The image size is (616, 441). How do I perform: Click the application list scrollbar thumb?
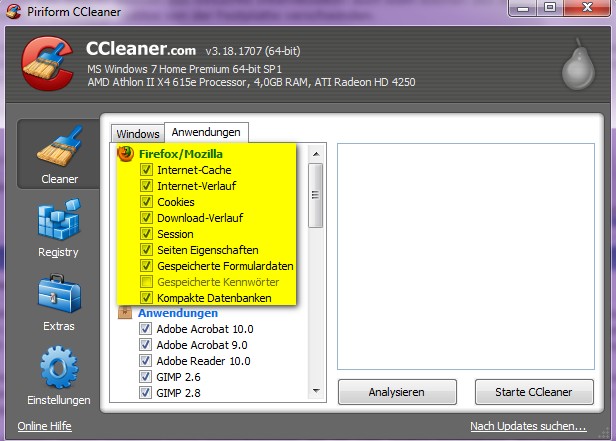point(315,195)
